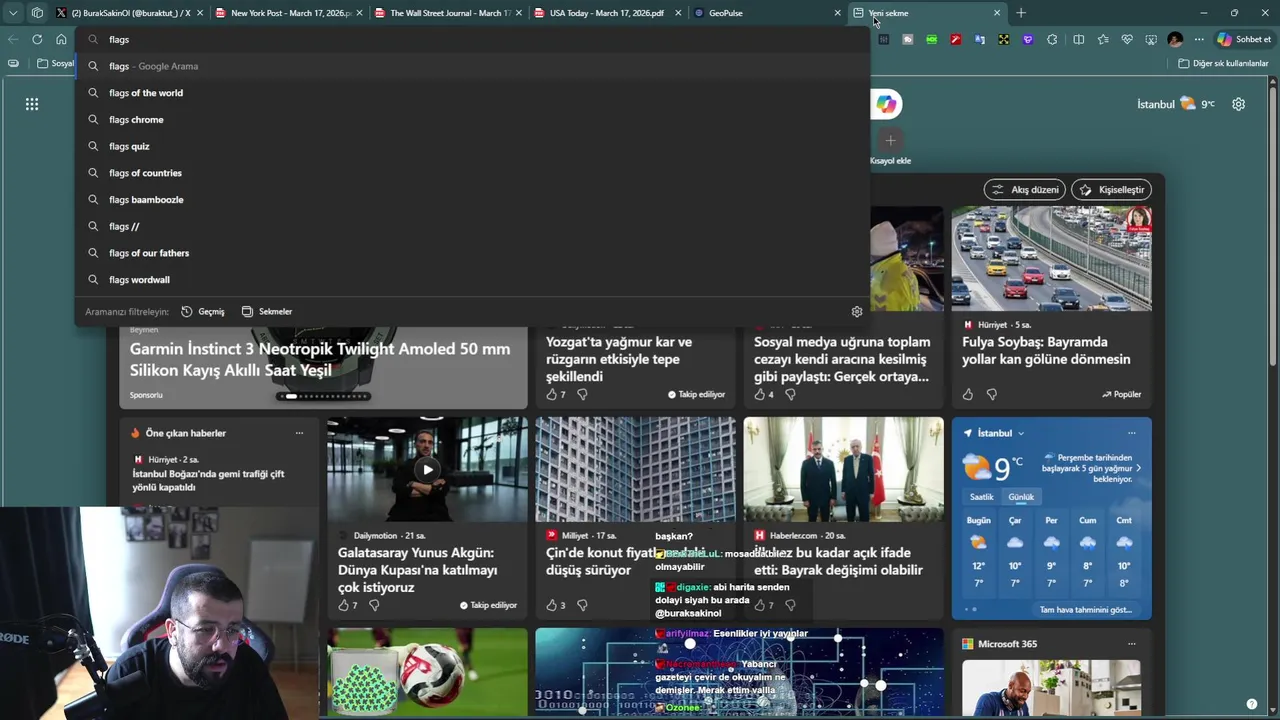Screen dimensions: 1280x720
Task: Click the translate extension icon
Action: 980,39
